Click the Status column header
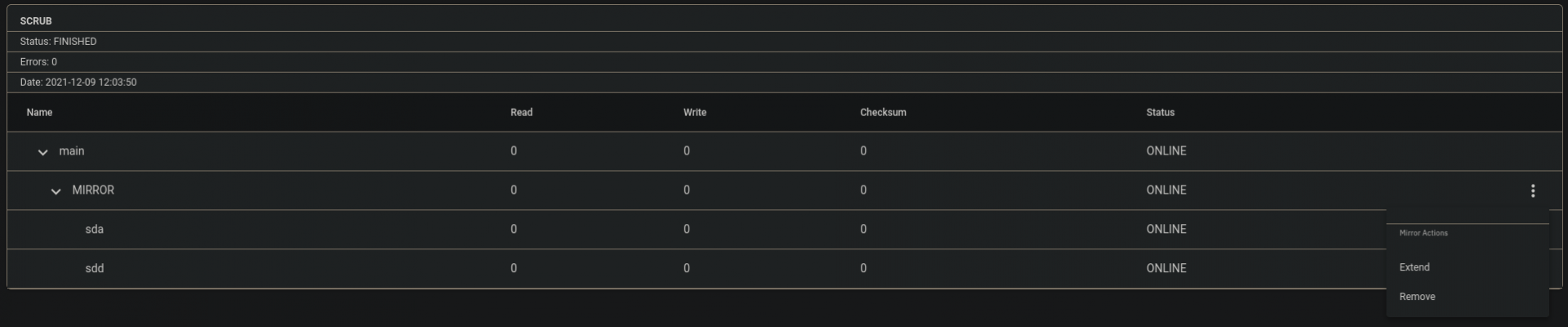1568x327 pixels. click(x=1160, y=113)
